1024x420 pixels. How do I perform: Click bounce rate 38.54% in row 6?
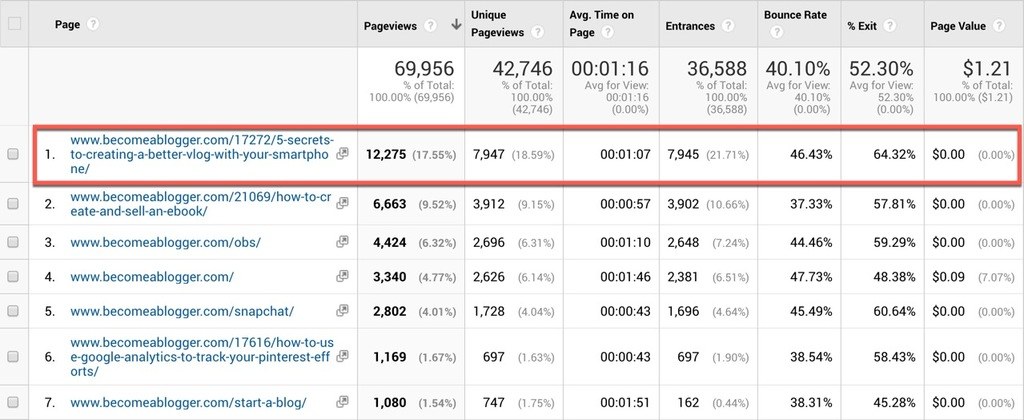(810, 357)
